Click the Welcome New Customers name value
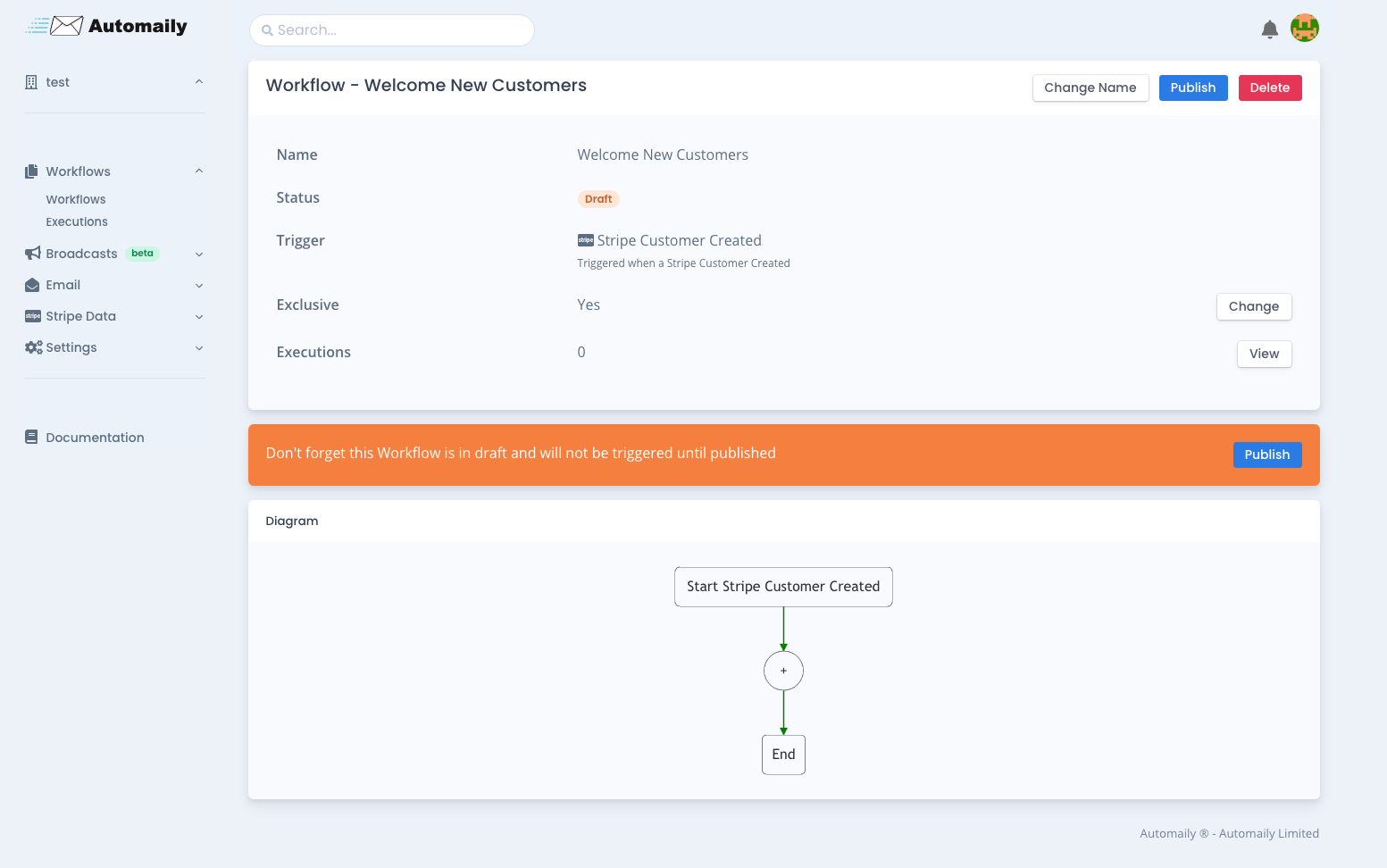 pos(663,154)
